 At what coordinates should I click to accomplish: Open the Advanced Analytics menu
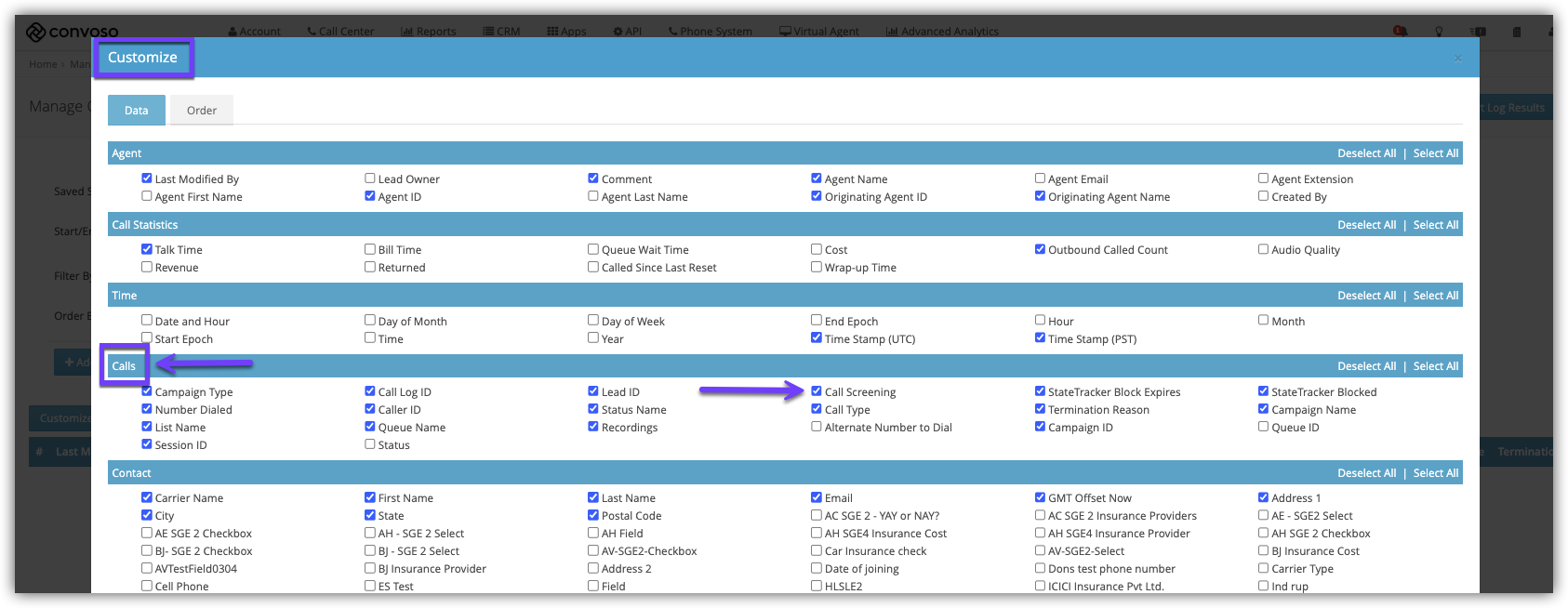pyautogui.click(x=942, y=32)
